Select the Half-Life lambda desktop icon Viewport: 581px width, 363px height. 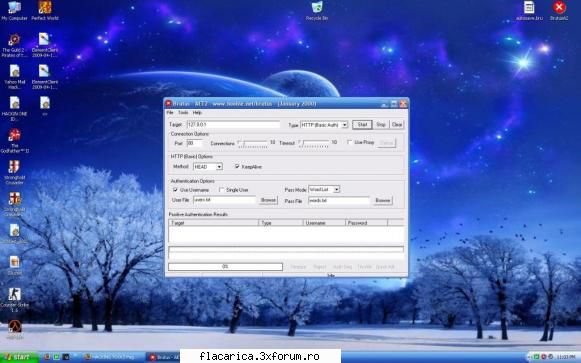[x=15, y=330]
